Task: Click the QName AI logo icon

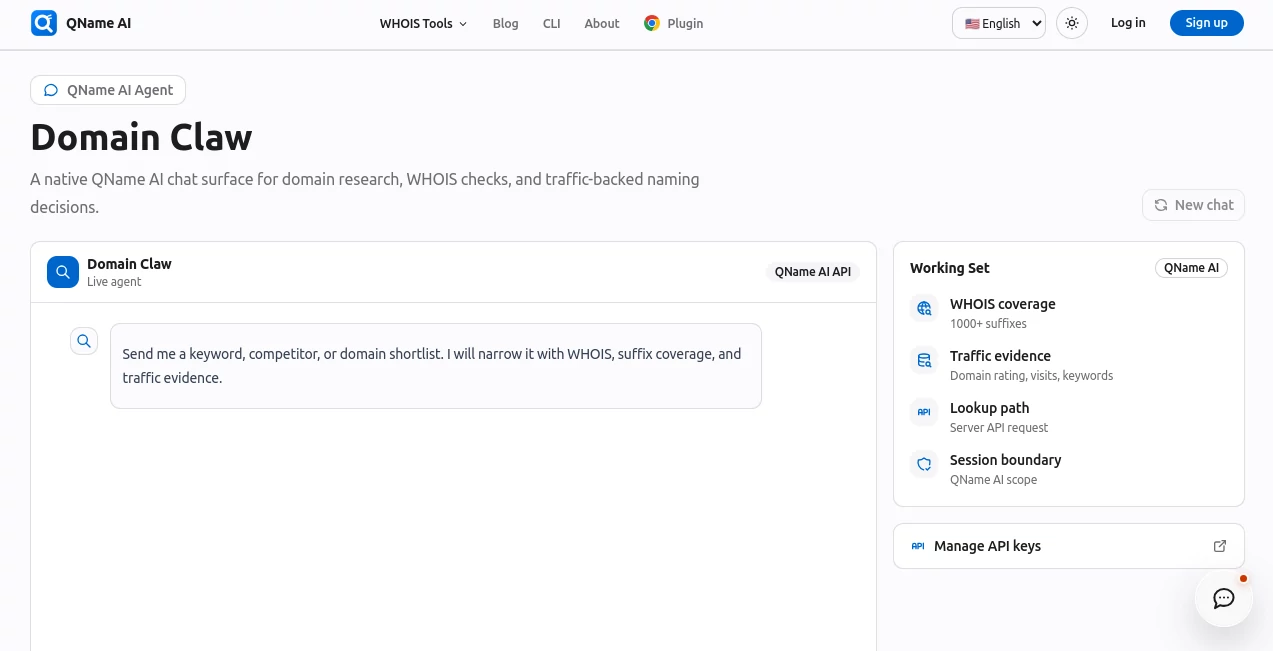Action: pyautogui.click(x=44, y=23)
